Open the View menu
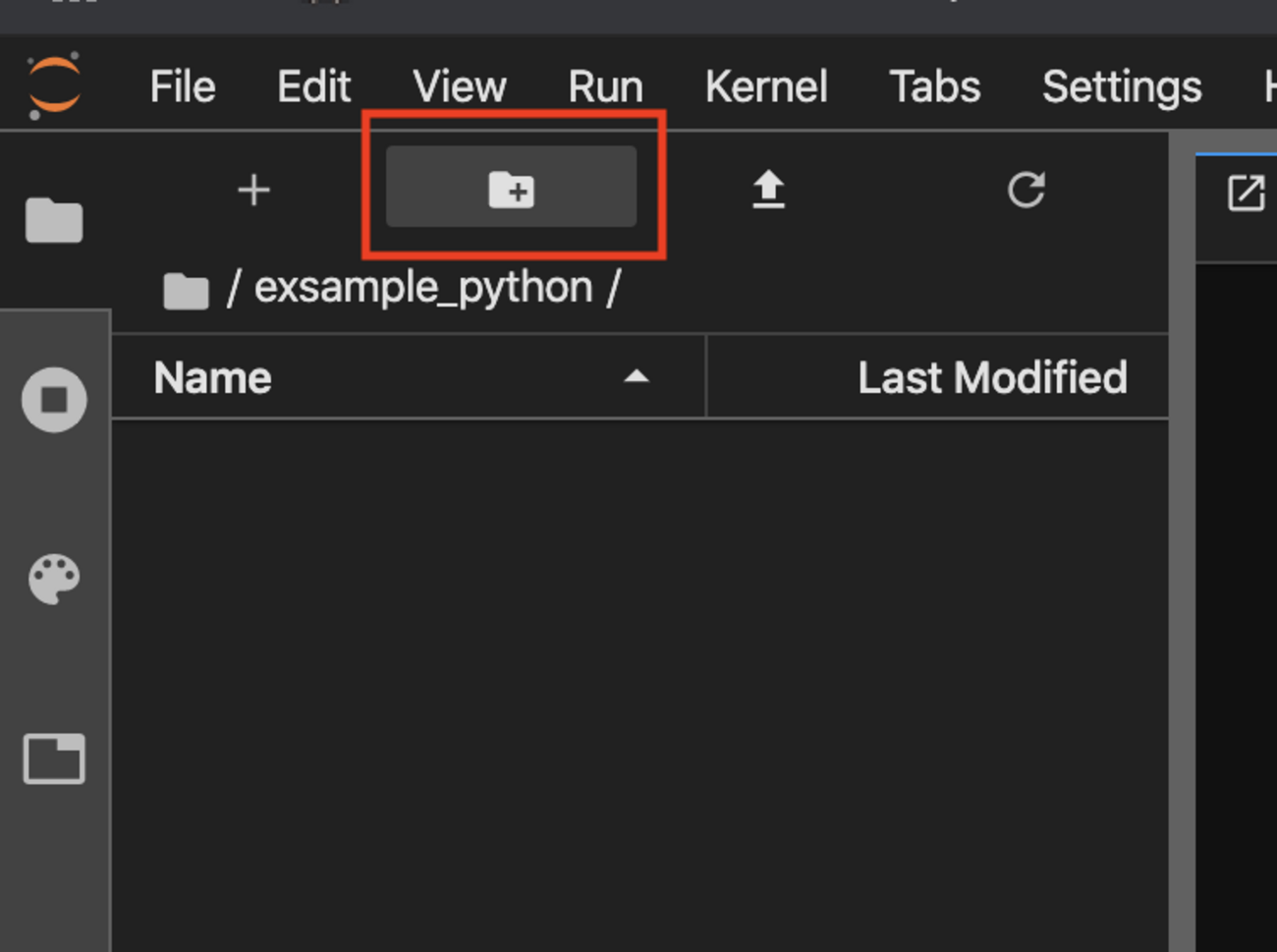 click(459, 87)
